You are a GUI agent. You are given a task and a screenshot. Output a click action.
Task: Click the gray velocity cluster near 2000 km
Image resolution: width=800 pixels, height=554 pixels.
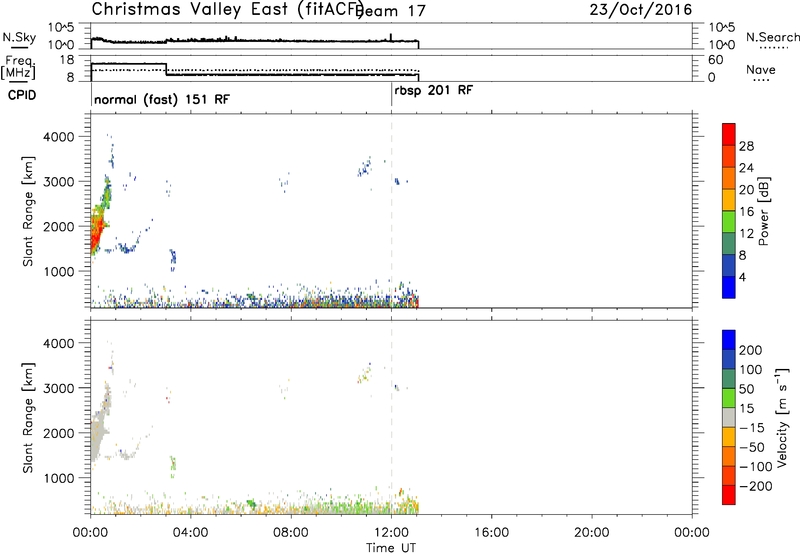tap(98, 435)
